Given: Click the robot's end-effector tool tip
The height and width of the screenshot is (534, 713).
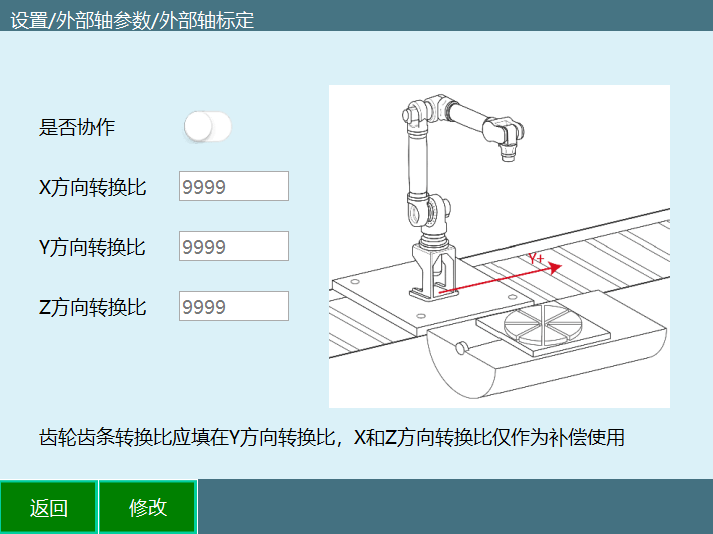Looking at the screenshot, I should pos(508,153).
